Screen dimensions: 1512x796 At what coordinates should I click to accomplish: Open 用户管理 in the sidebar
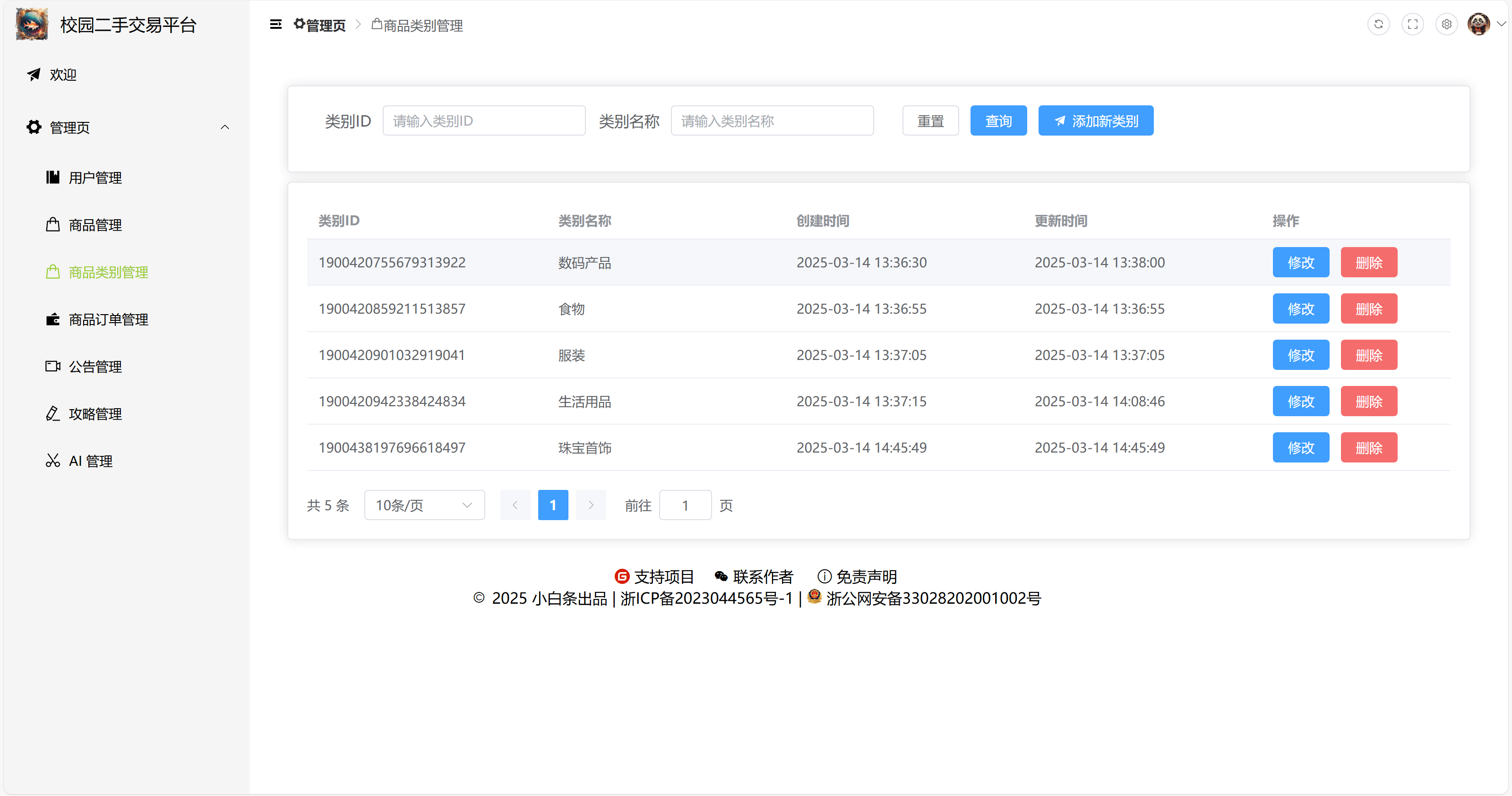[x=95, y=177]
